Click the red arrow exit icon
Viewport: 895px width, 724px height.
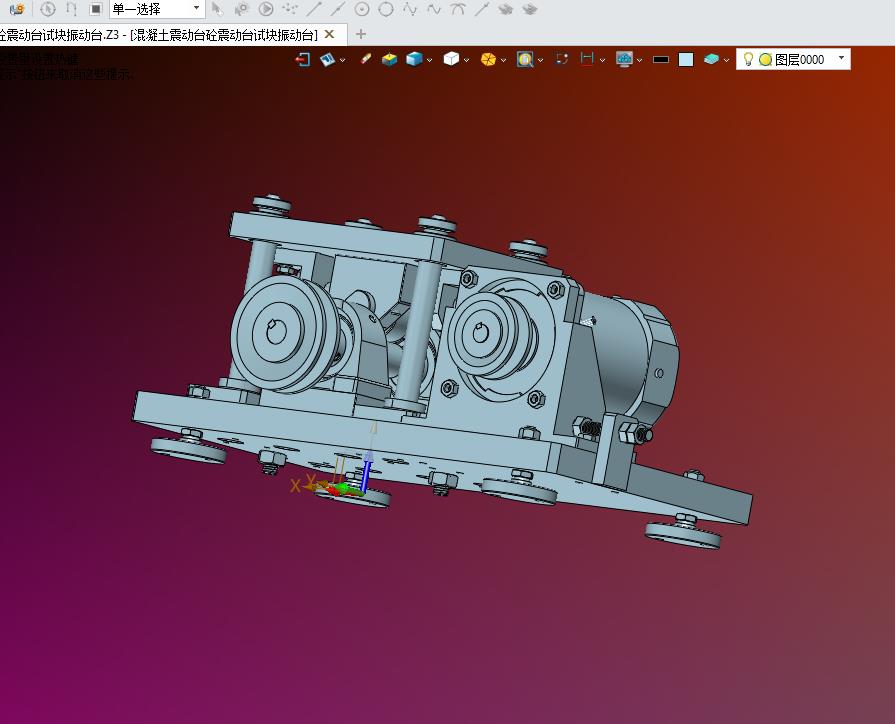[x=303, y=59]
